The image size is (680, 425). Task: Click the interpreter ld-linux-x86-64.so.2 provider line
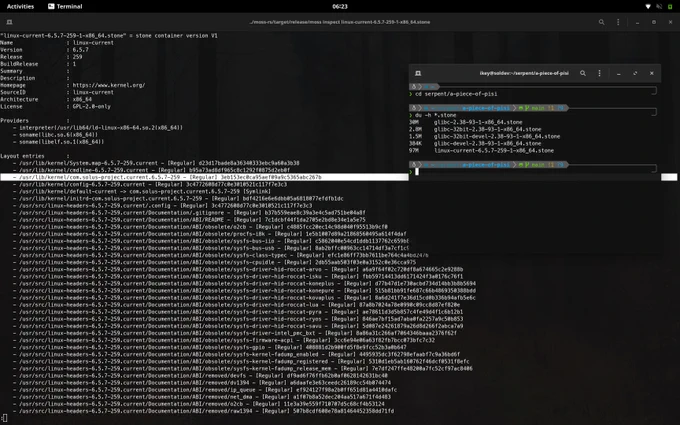98,128
